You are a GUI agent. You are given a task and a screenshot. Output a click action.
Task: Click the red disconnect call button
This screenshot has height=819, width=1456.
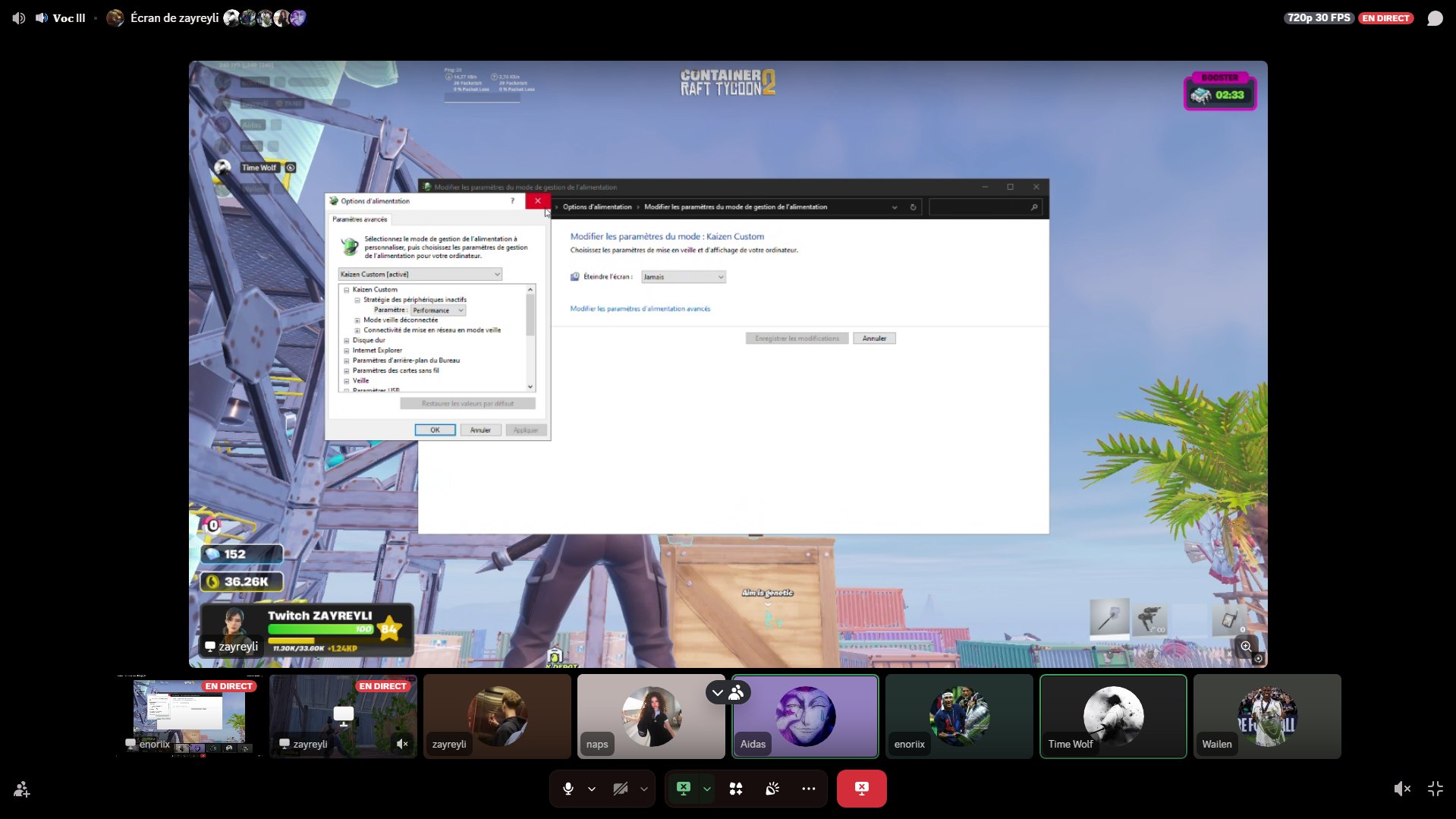coord(861,789)
